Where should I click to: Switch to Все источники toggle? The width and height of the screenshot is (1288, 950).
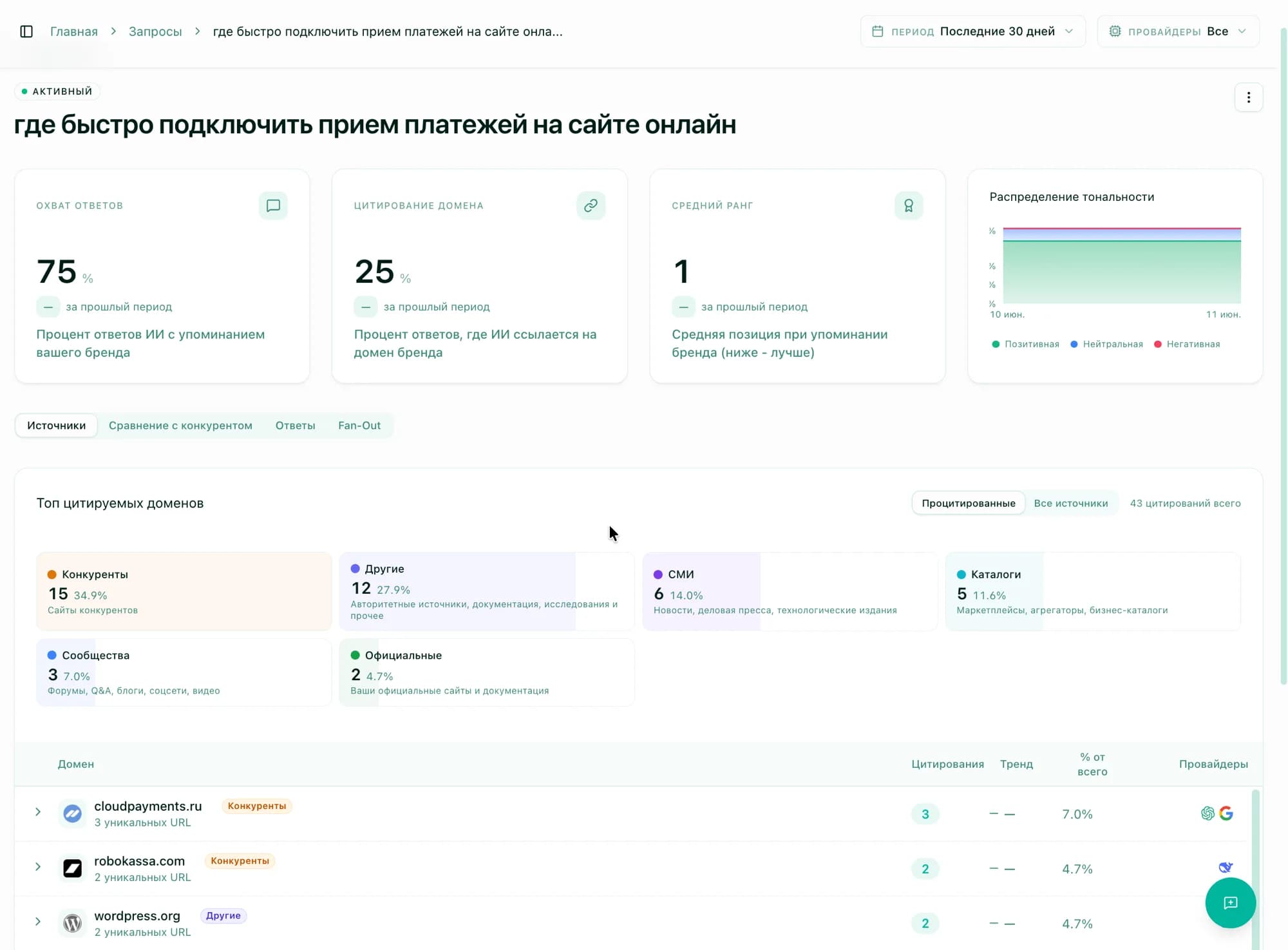pos(1070,503)
